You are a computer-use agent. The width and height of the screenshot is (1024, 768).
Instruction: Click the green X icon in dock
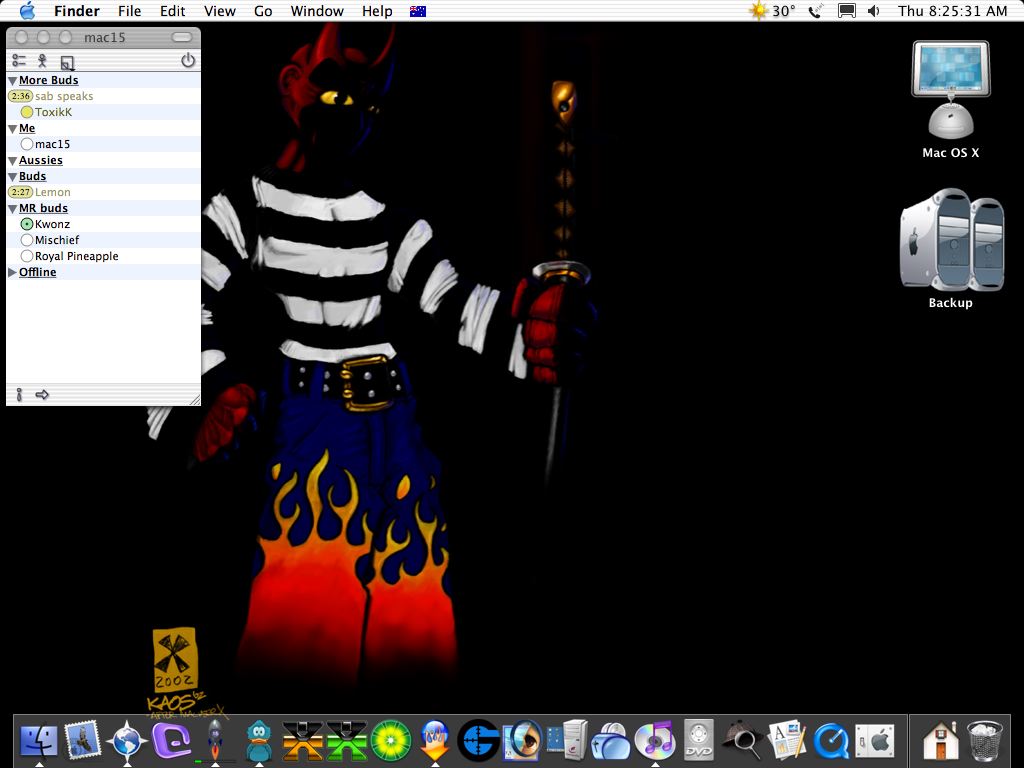pos(347,741)
